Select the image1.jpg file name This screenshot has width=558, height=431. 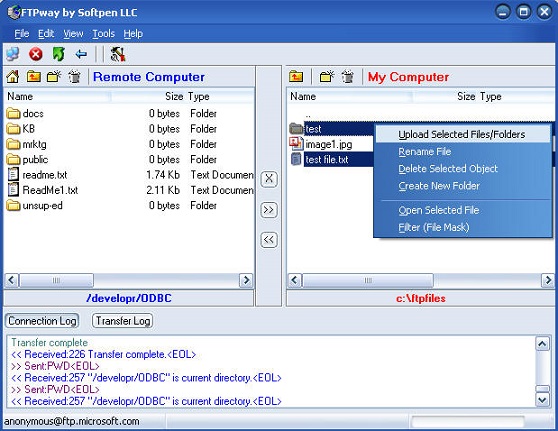click(329, 144)
